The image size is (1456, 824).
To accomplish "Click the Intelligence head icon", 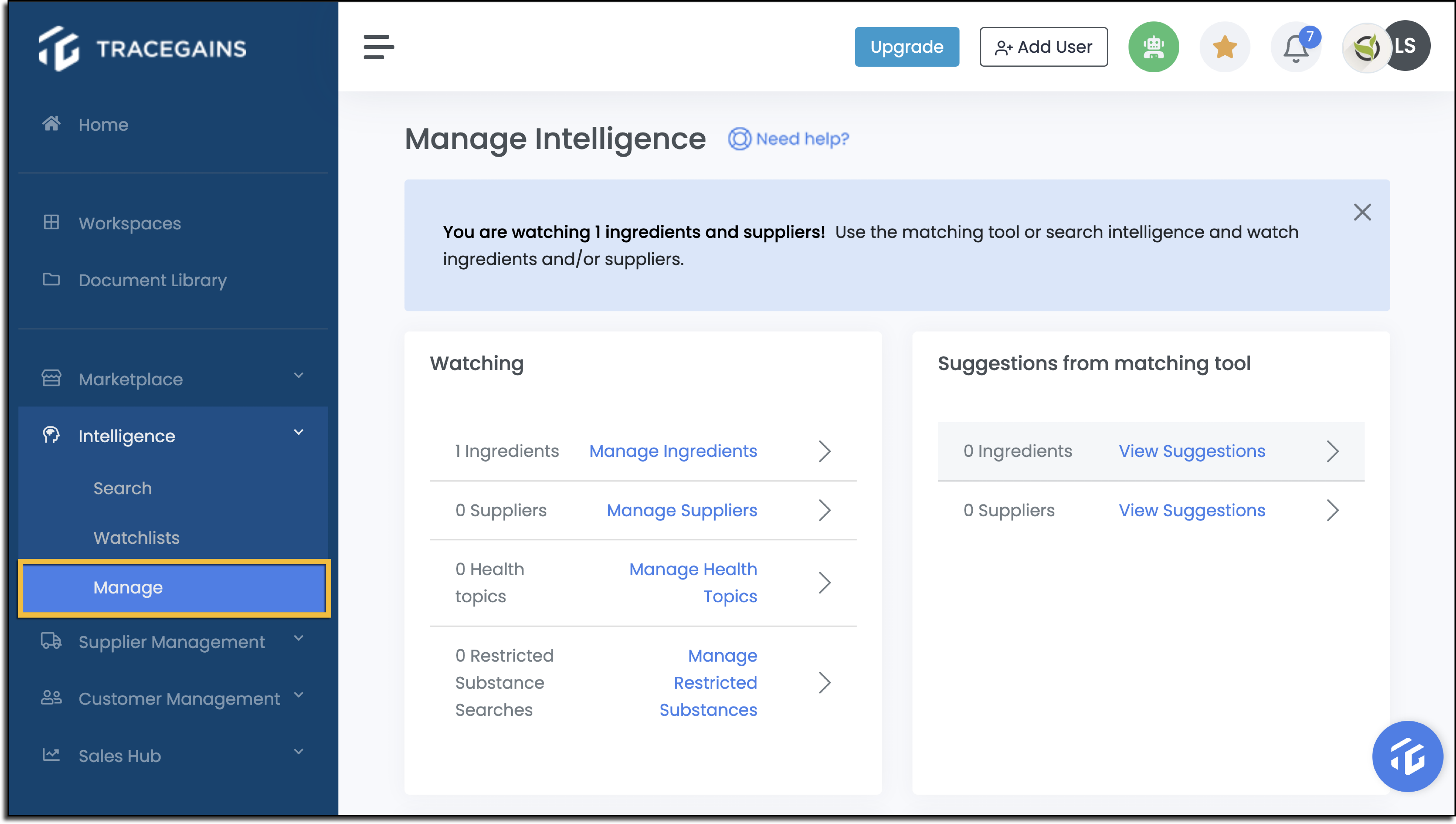I will (x=51, y=435).
